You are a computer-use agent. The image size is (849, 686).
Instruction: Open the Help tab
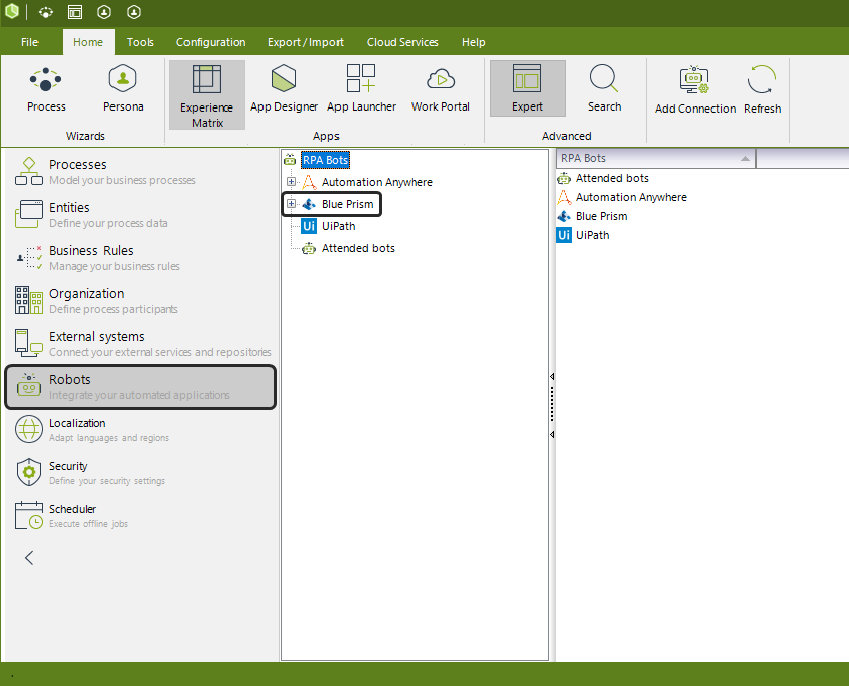[474, 42]
